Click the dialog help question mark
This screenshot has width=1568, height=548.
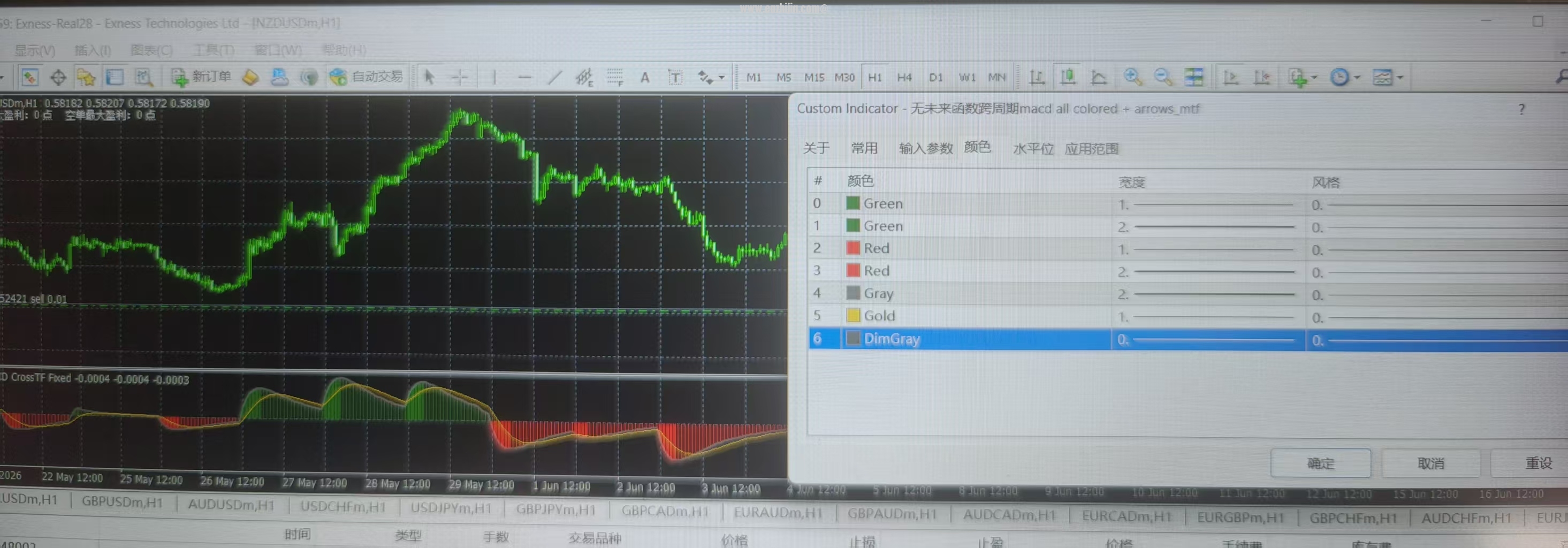coord(1521,109)
